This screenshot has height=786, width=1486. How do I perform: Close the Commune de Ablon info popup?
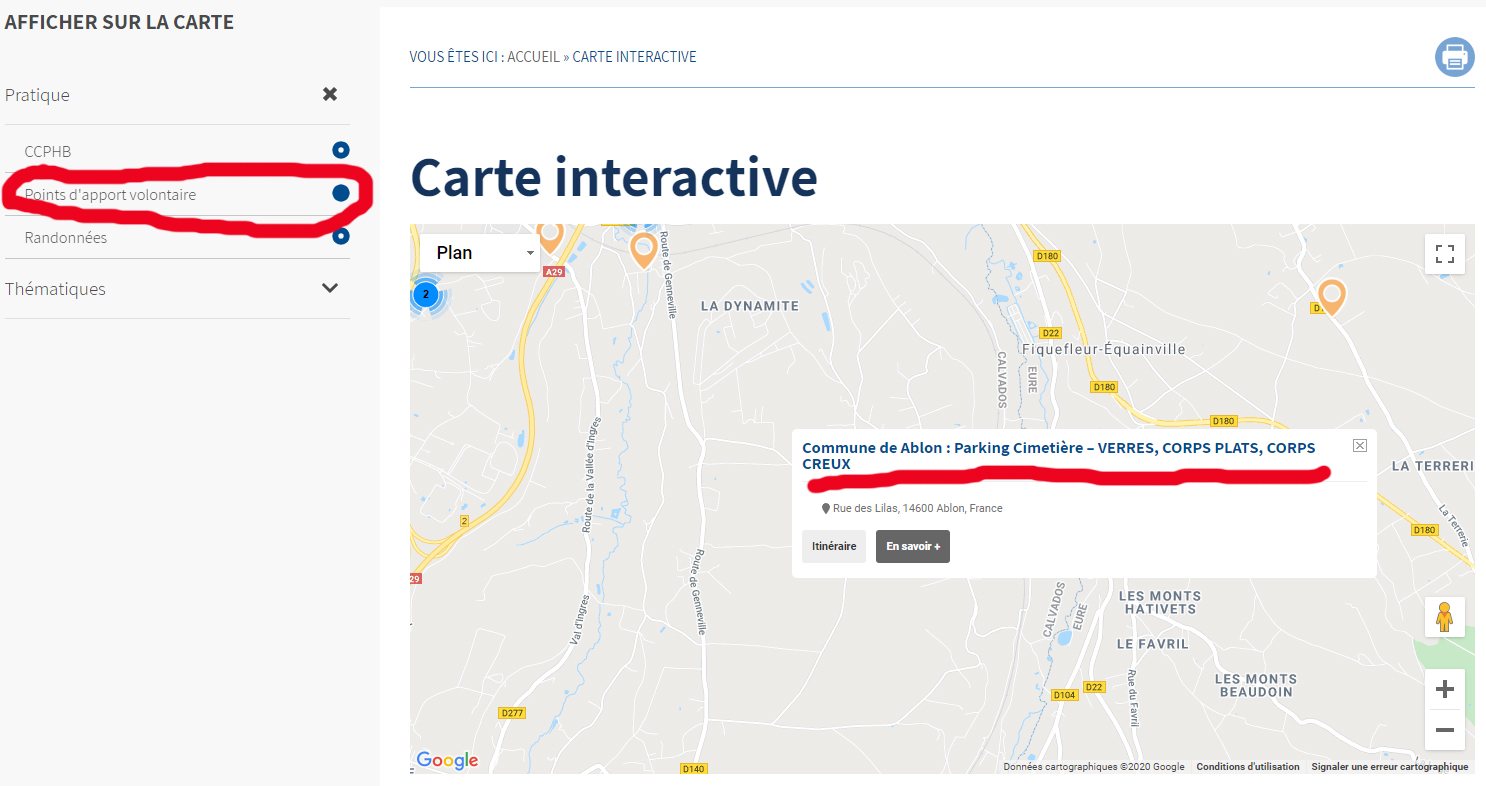1359,446
